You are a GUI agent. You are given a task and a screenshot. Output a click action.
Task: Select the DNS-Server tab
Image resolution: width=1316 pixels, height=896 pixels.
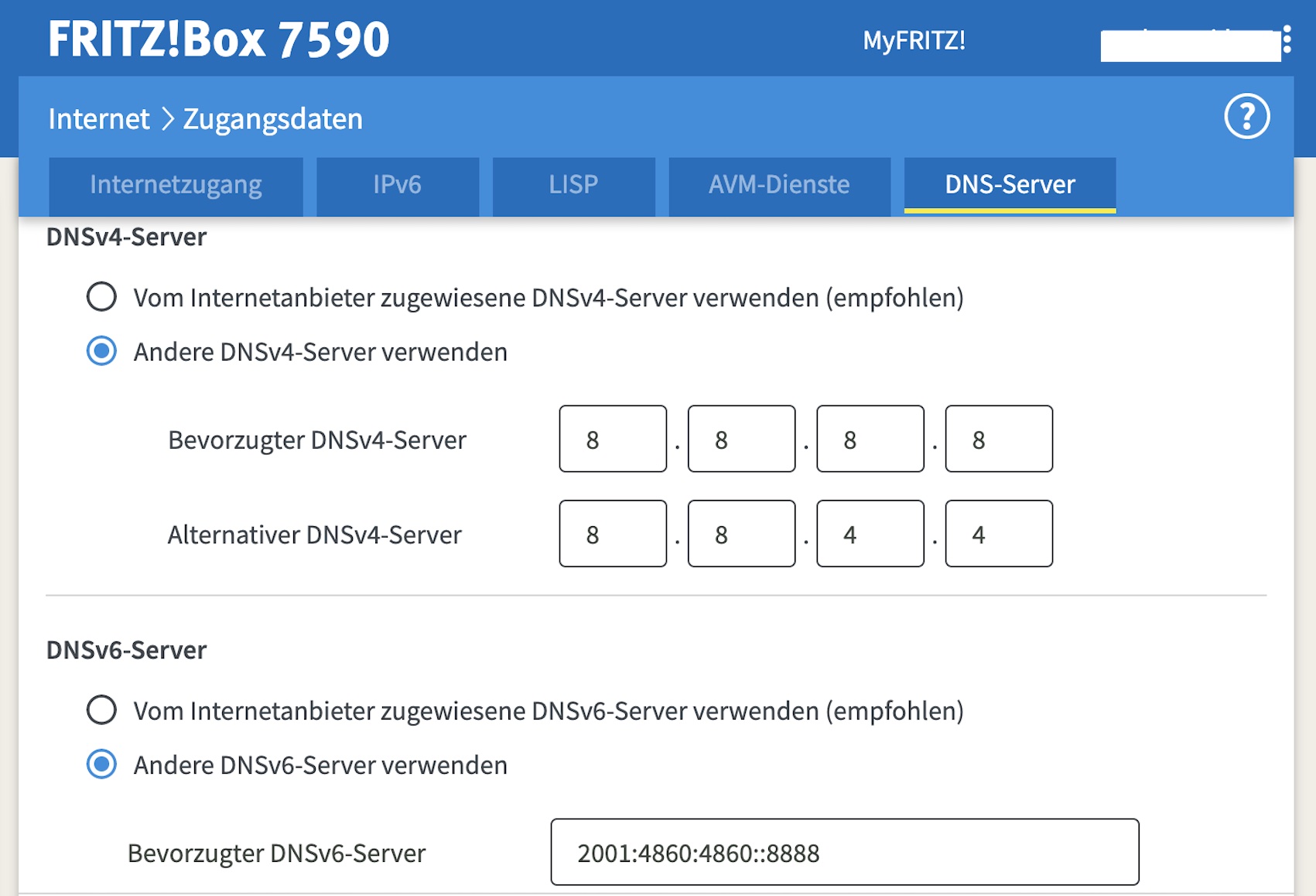[x=1010, y=186]
